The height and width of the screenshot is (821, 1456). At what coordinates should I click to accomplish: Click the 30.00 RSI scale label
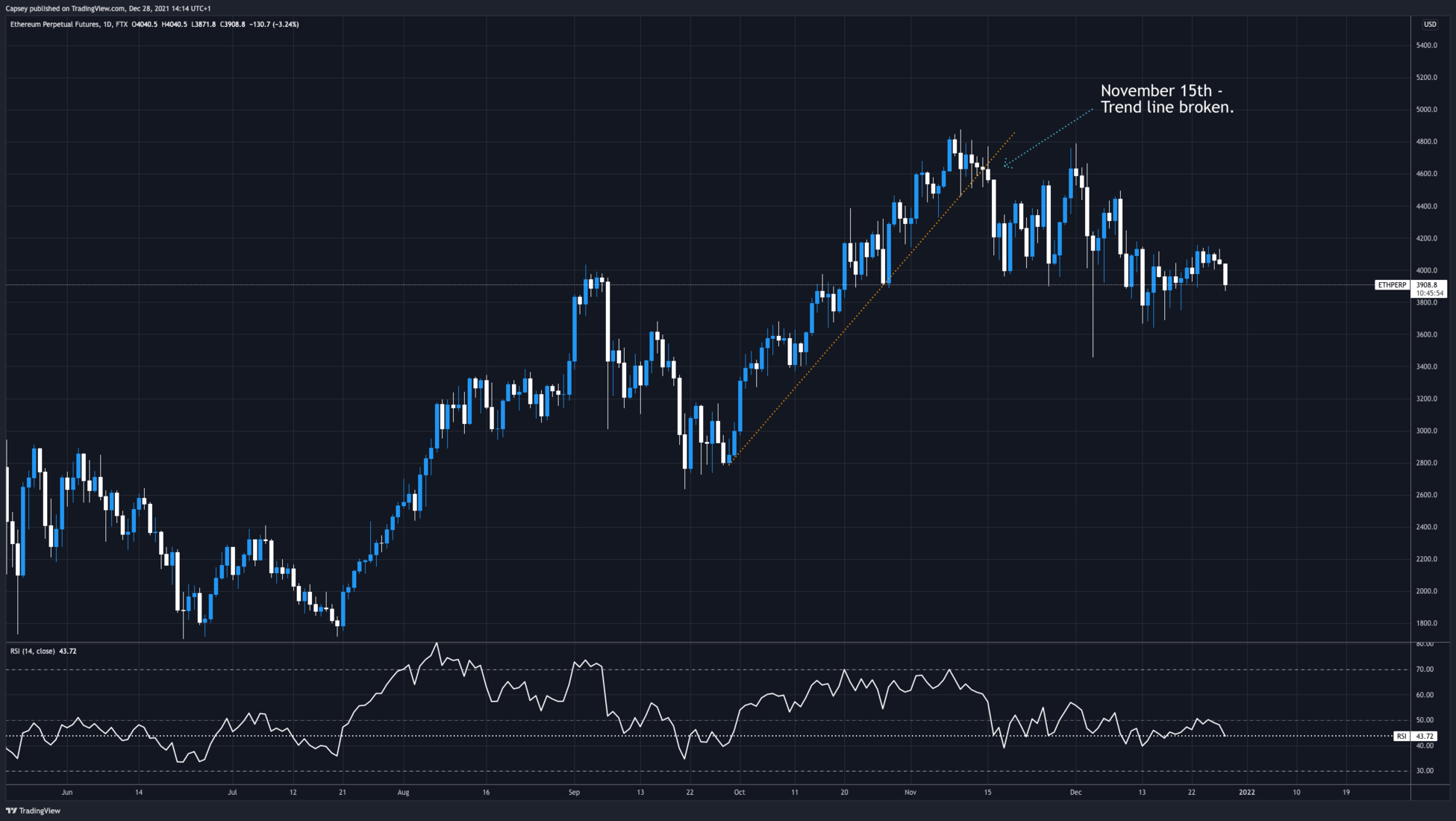coord(1424,771)
